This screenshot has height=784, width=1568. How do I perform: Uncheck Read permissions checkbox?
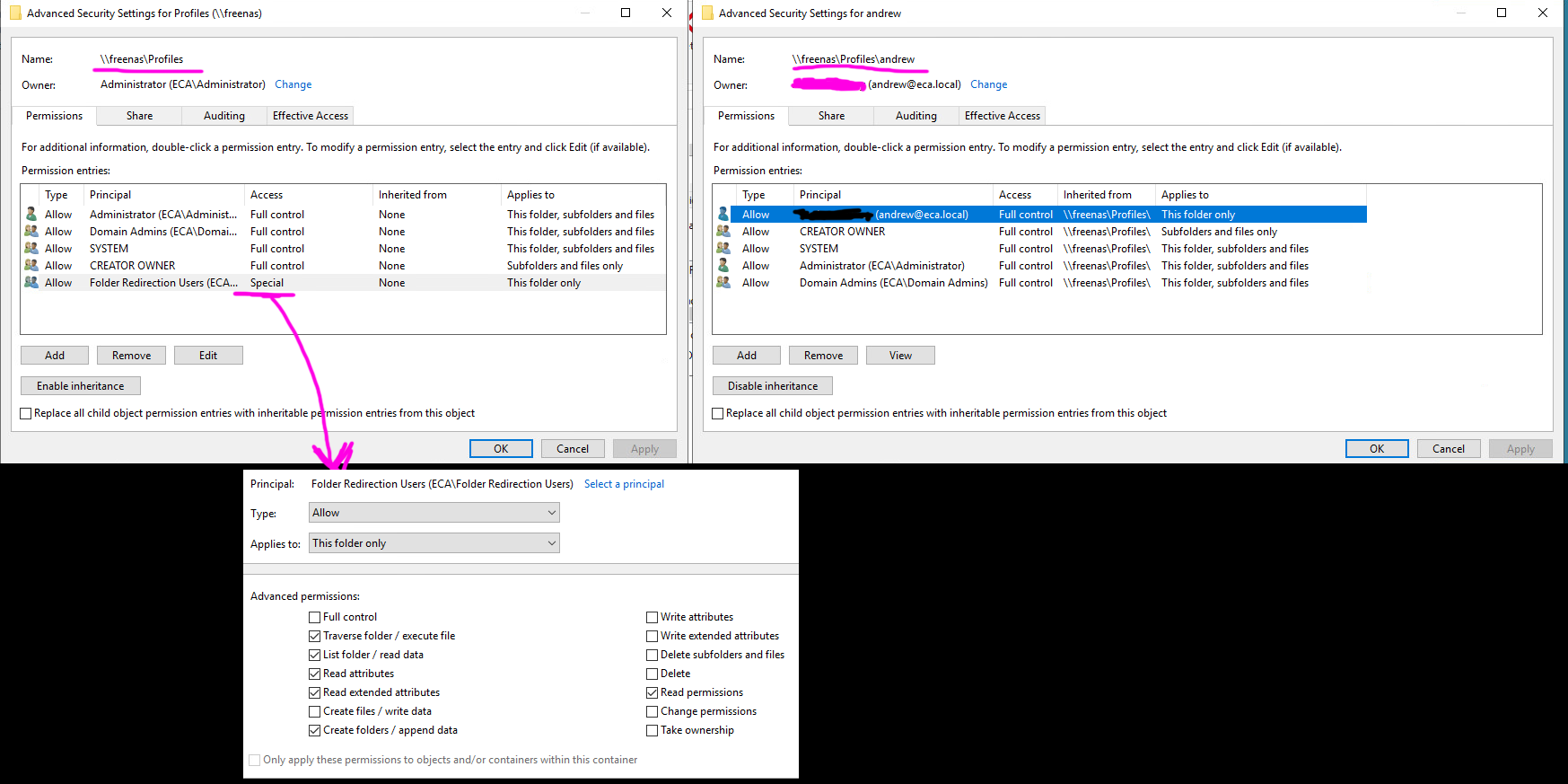pyautogui.click(x=653, y=692)
